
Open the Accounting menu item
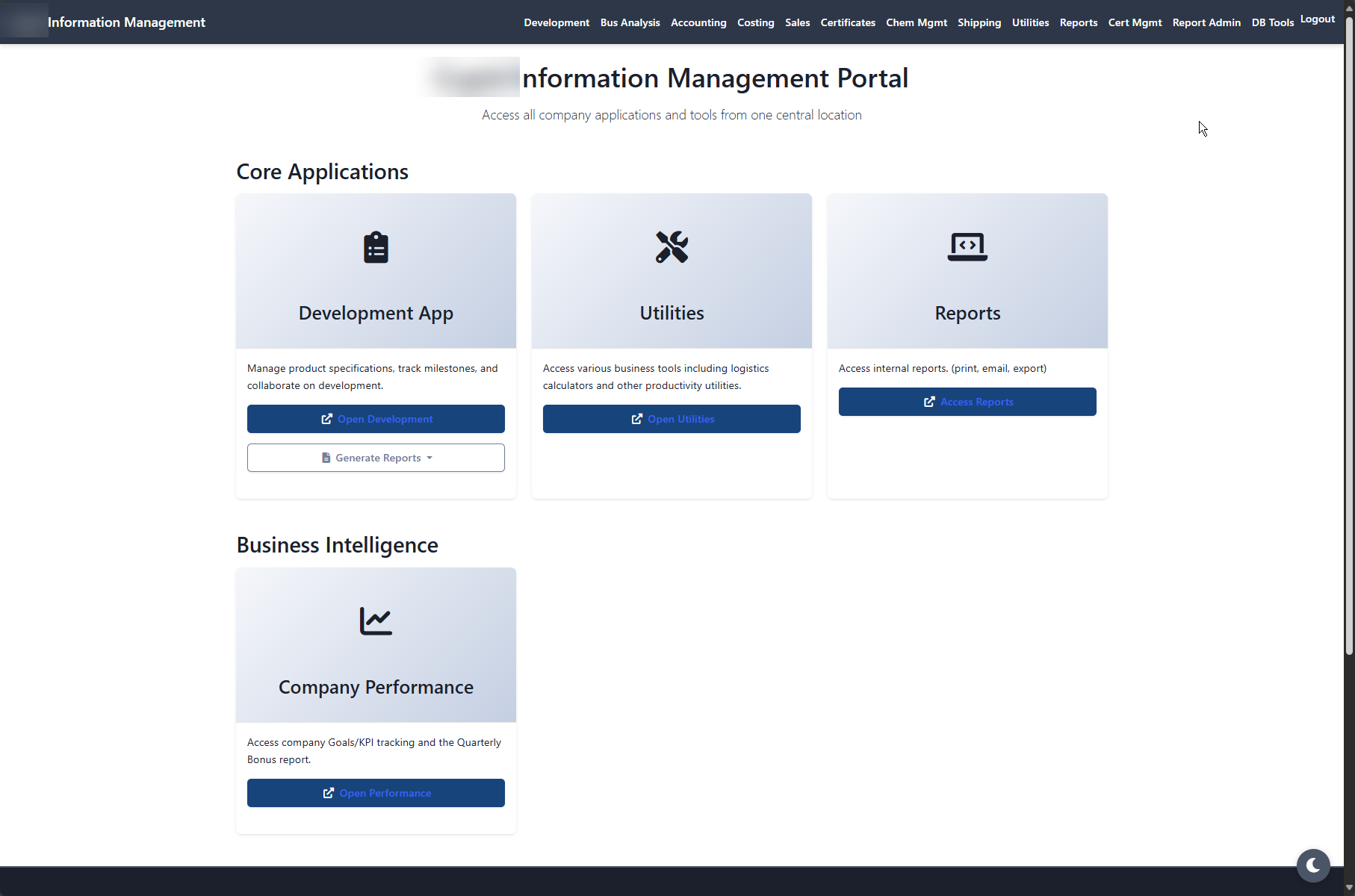click(x=698, y=22)
